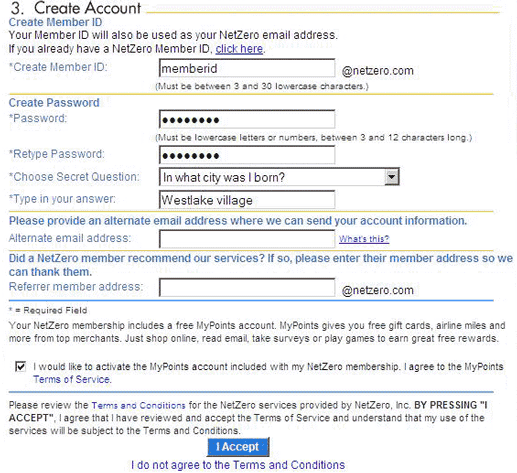
Task: Focus the Alternate email address field
Action: pos(247,239)
